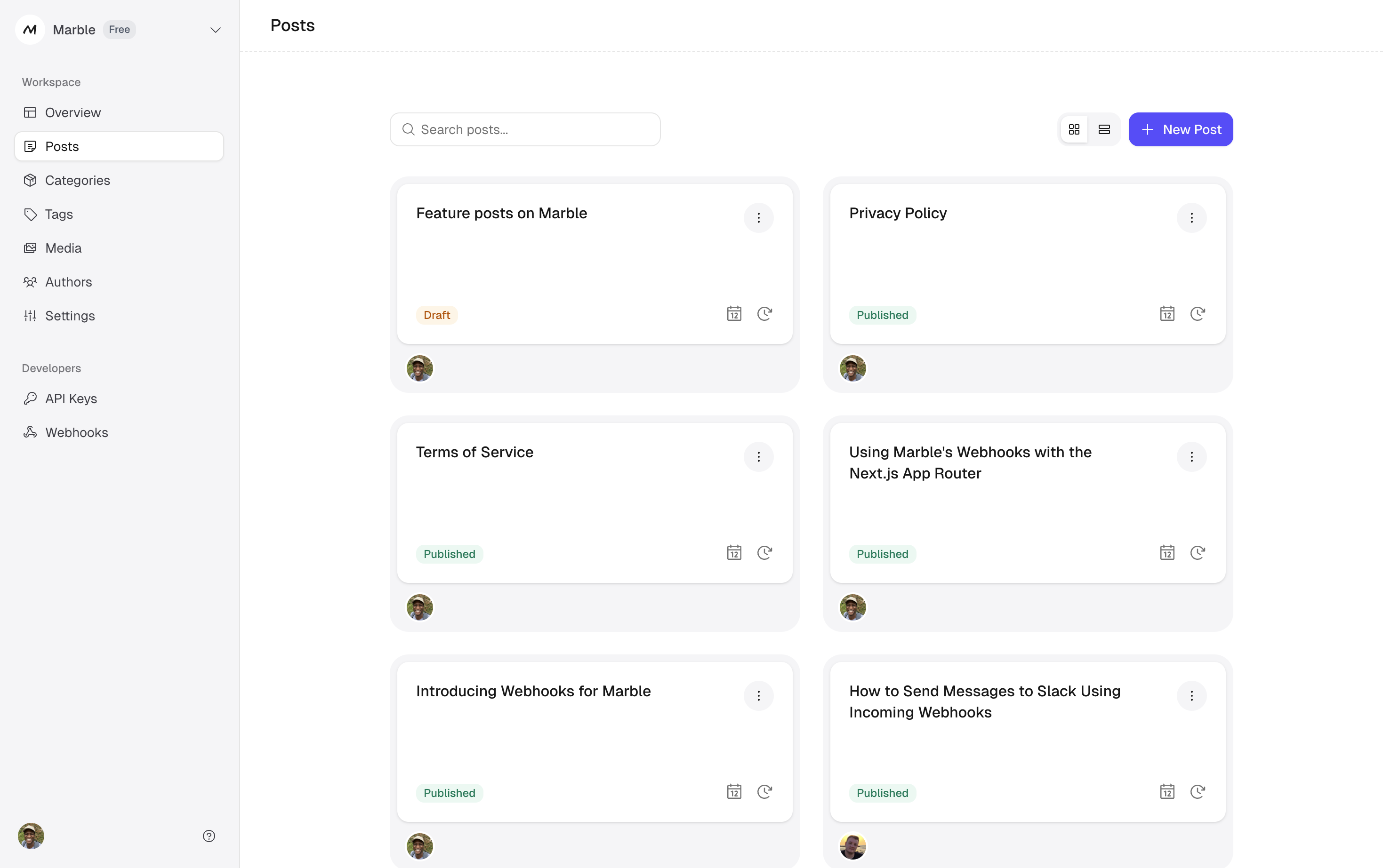Open the Media library icon
The image size is (1383, 868).
tap(31, 248)
